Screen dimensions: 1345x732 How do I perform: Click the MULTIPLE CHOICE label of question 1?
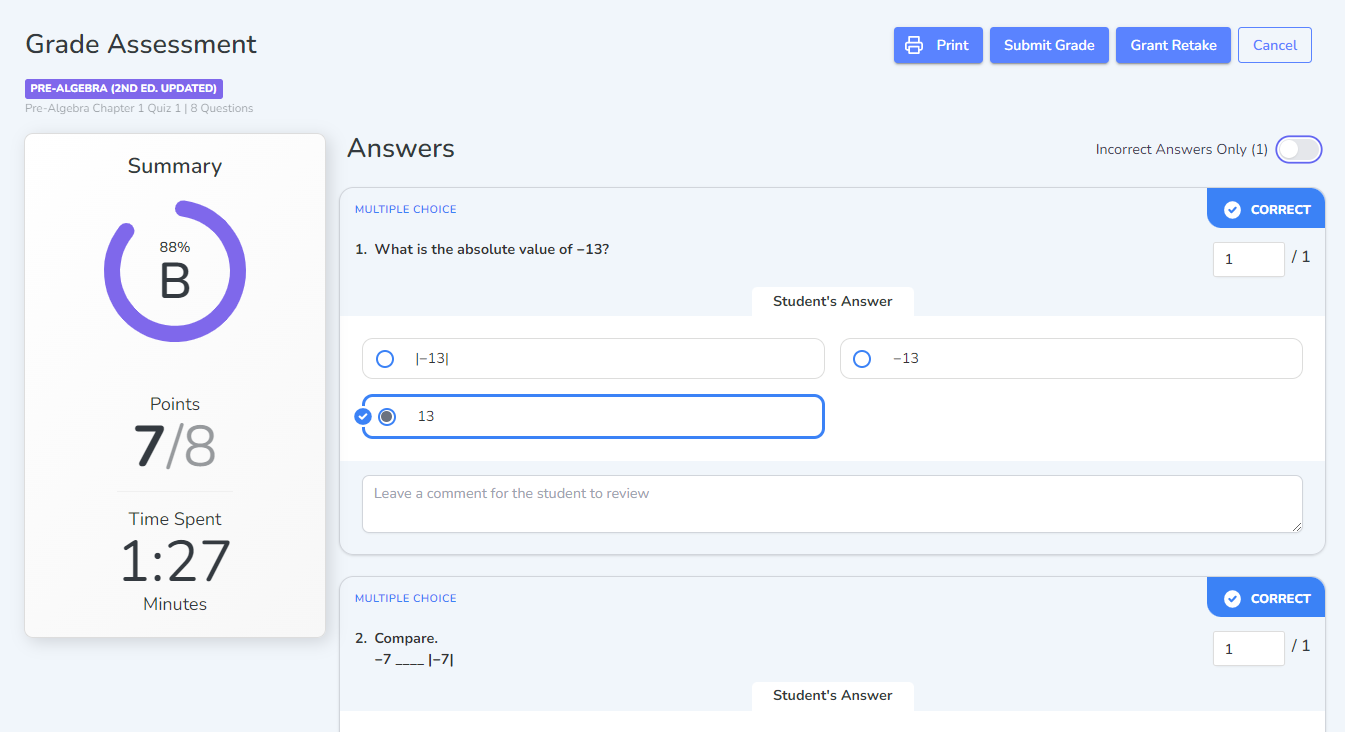click(405, 210)
